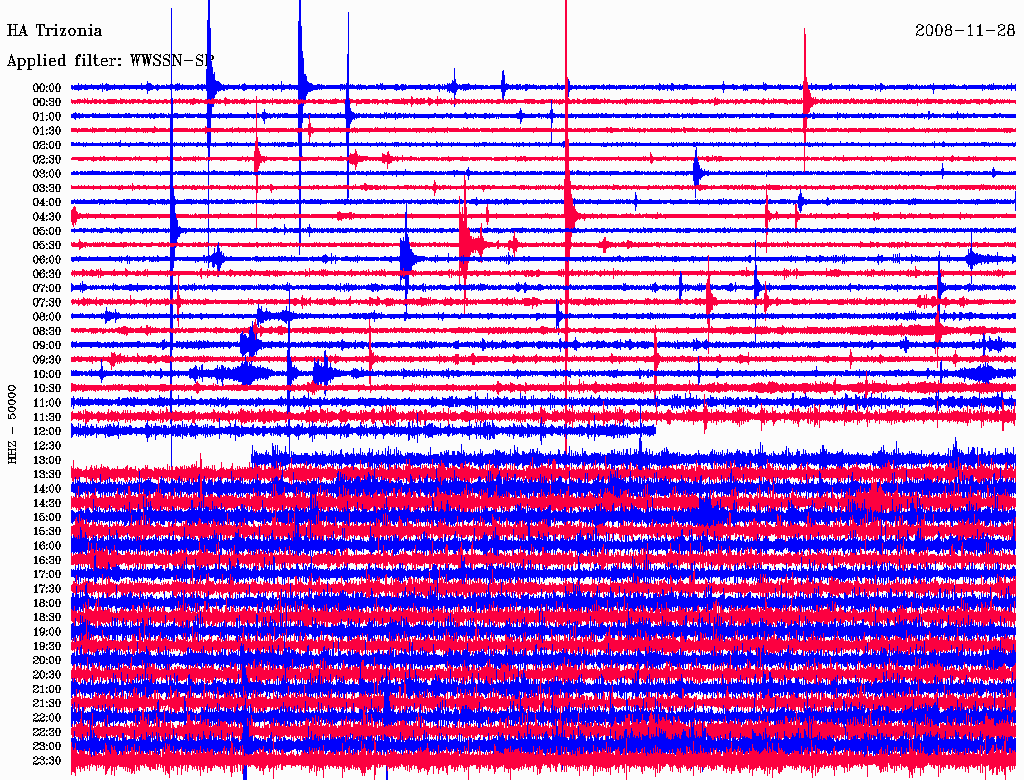Click the HHZ – 50000 axis label
The height and width of the screenshot is (780, 1024).
coord(12,425)
